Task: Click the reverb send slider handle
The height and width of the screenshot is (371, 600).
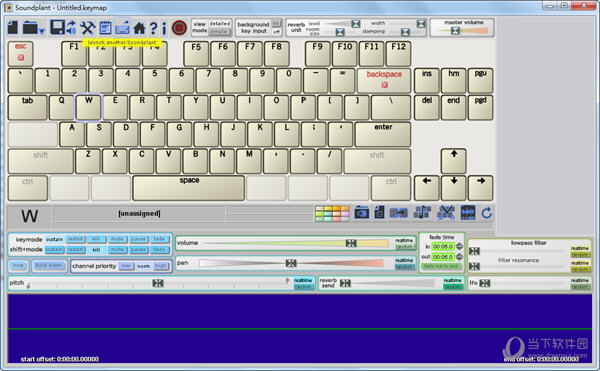Action: pyautogui.click(x=345, y=283)
